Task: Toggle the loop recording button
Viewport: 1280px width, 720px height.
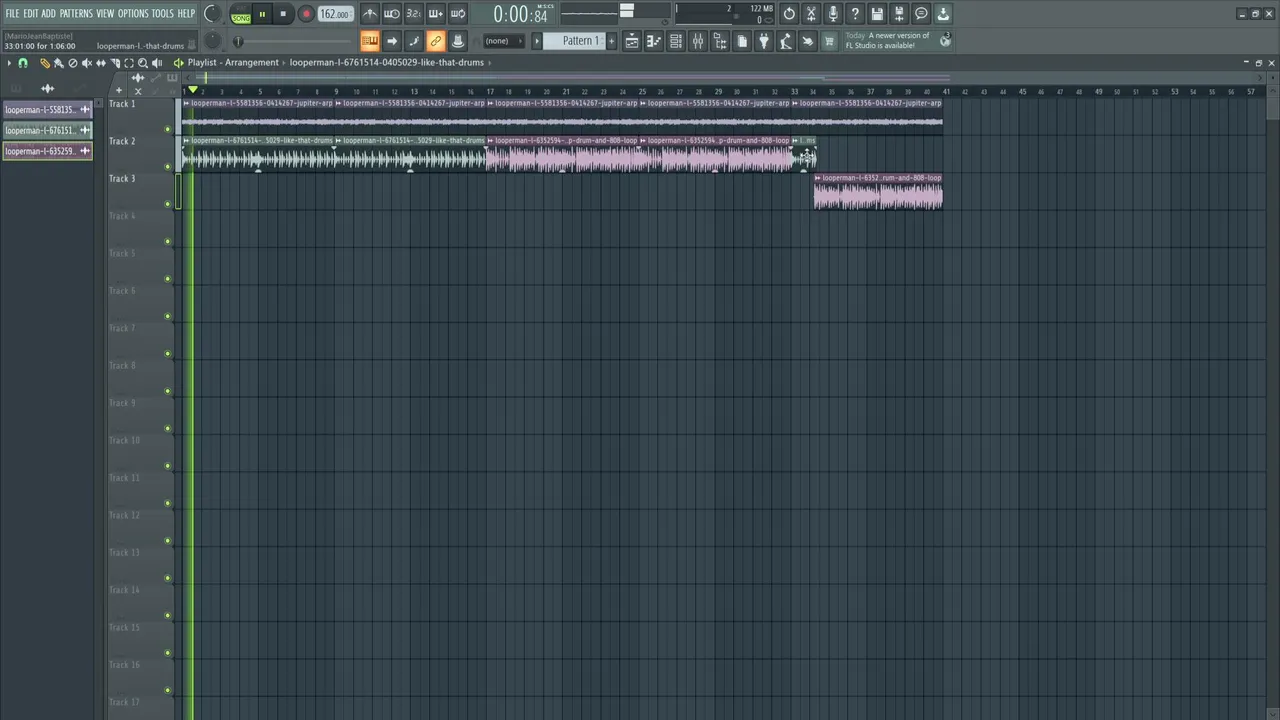Action: (x=458, y=14)
